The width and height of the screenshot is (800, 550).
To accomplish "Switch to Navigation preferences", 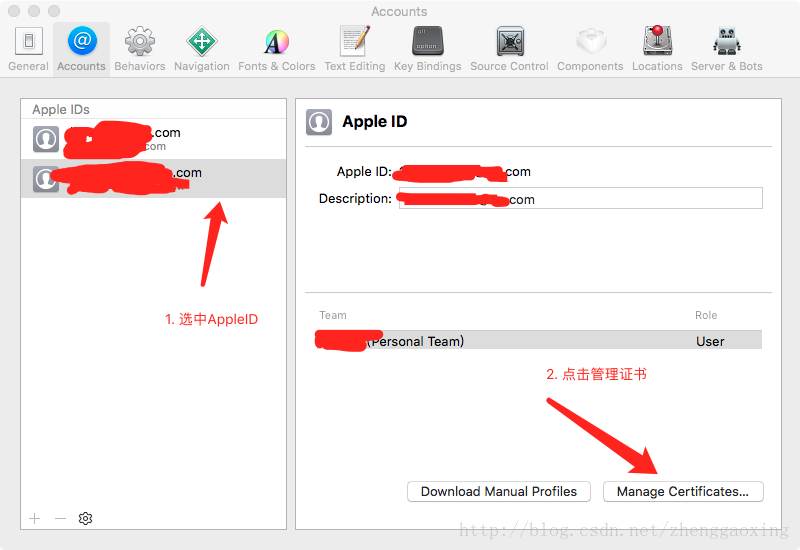I will pos(202,49).
